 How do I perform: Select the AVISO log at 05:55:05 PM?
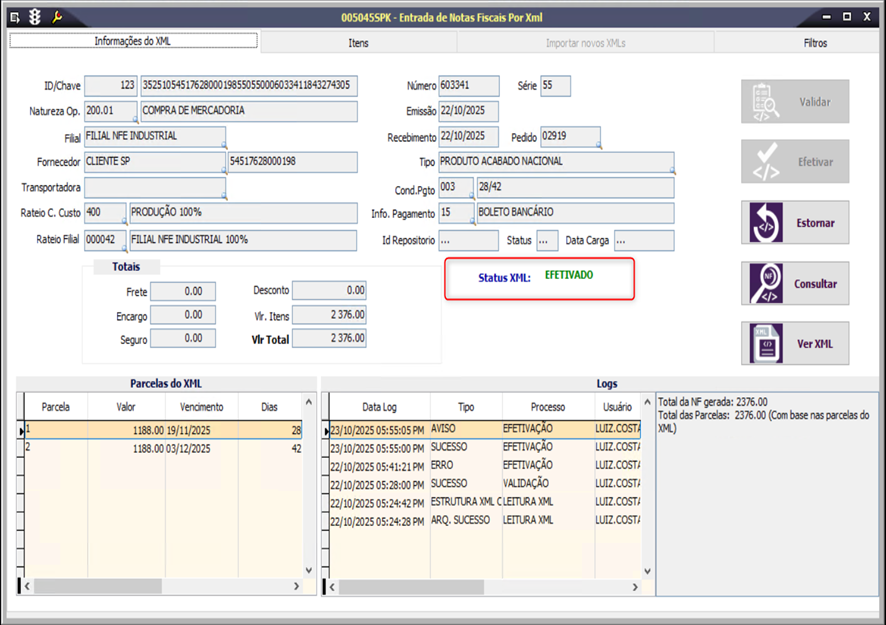(485, 429)
